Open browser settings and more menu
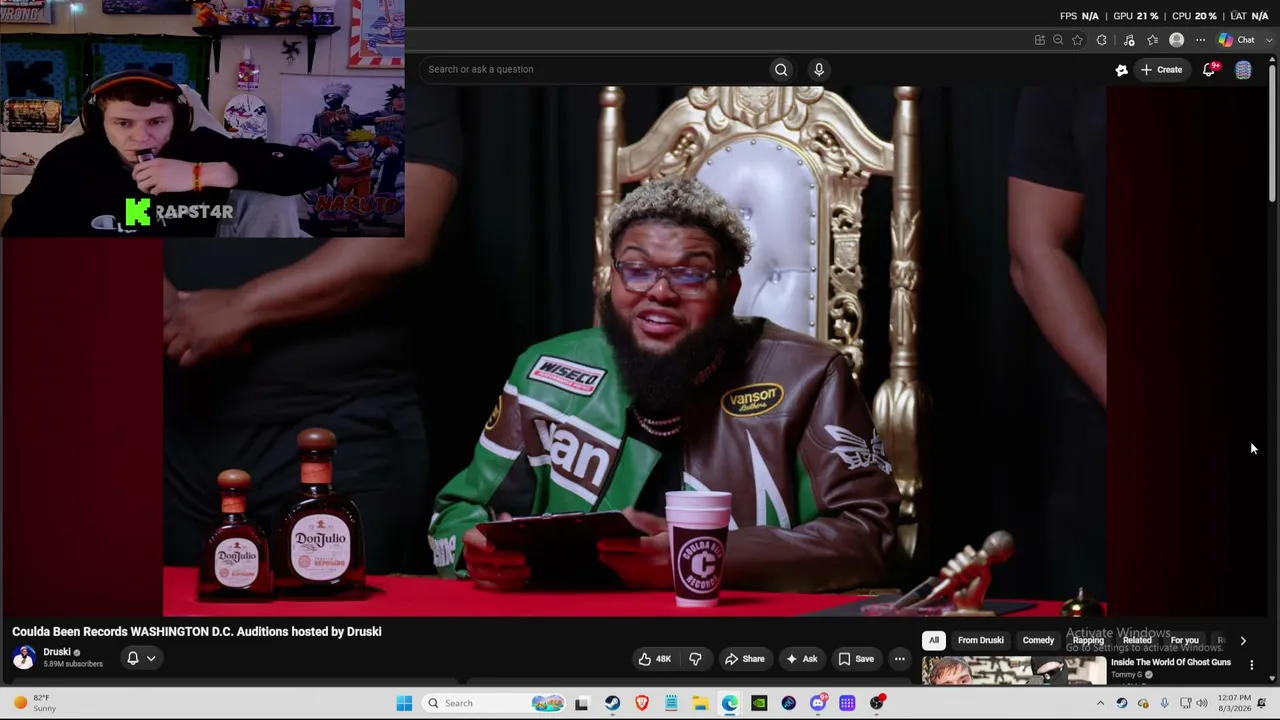Viewport: 1280px width, 720px height. point(1201,40)
